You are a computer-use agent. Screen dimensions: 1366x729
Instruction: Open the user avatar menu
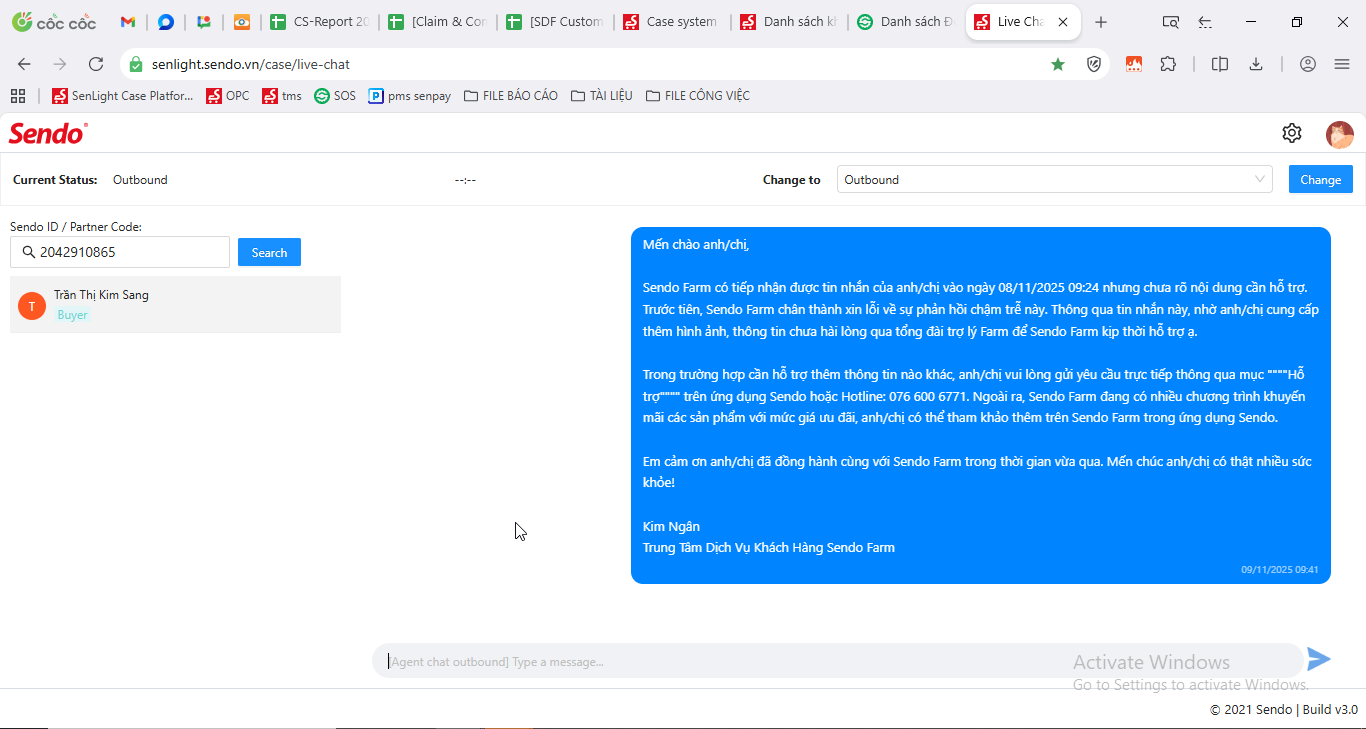pos(1340,134)
